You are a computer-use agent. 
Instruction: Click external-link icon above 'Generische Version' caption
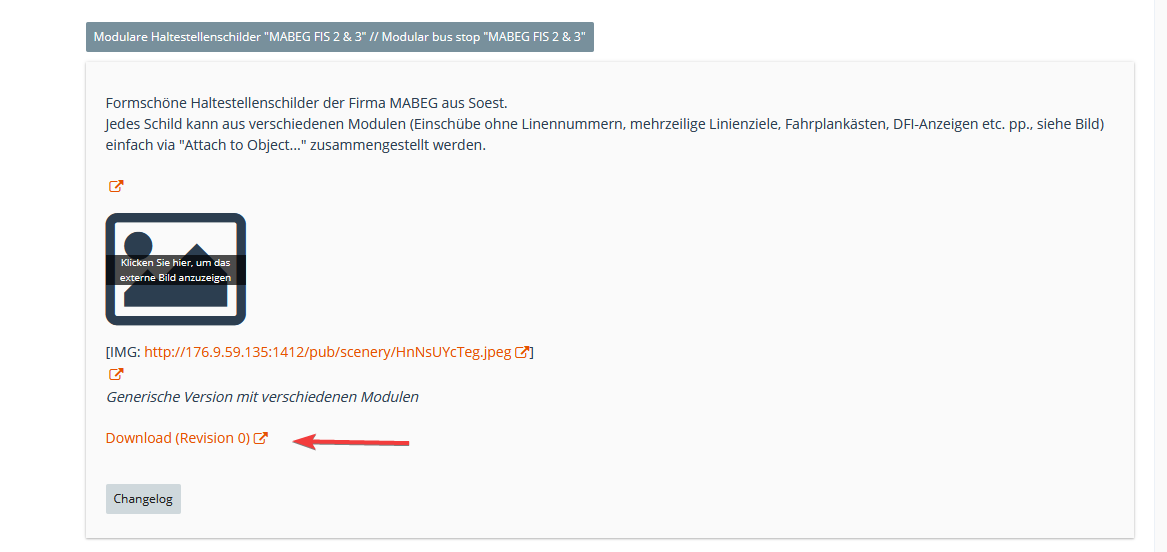click(116, 374)
